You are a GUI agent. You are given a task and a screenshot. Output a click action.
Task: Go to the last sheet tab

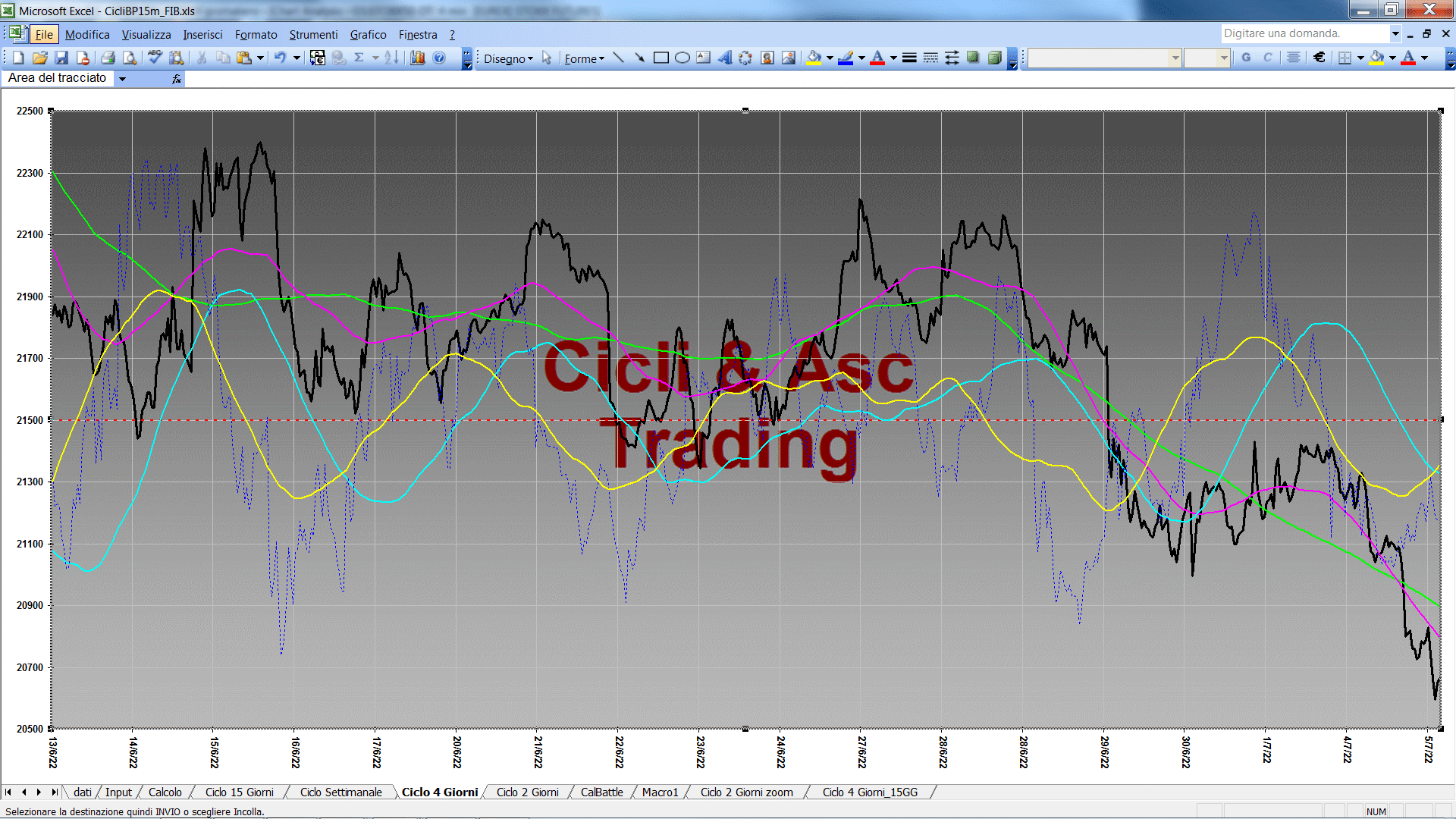click(55, 792)
